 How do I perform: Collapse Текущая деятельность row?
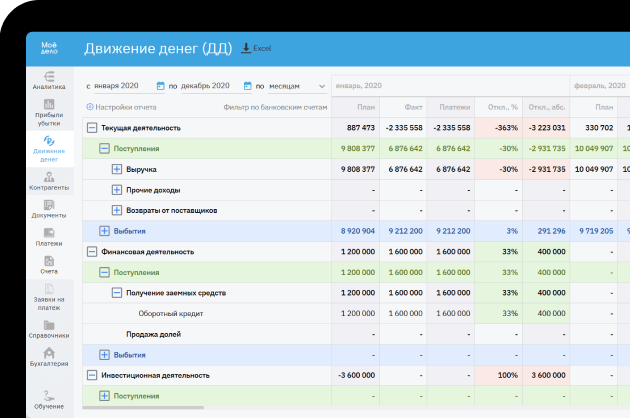pos(92,128)
